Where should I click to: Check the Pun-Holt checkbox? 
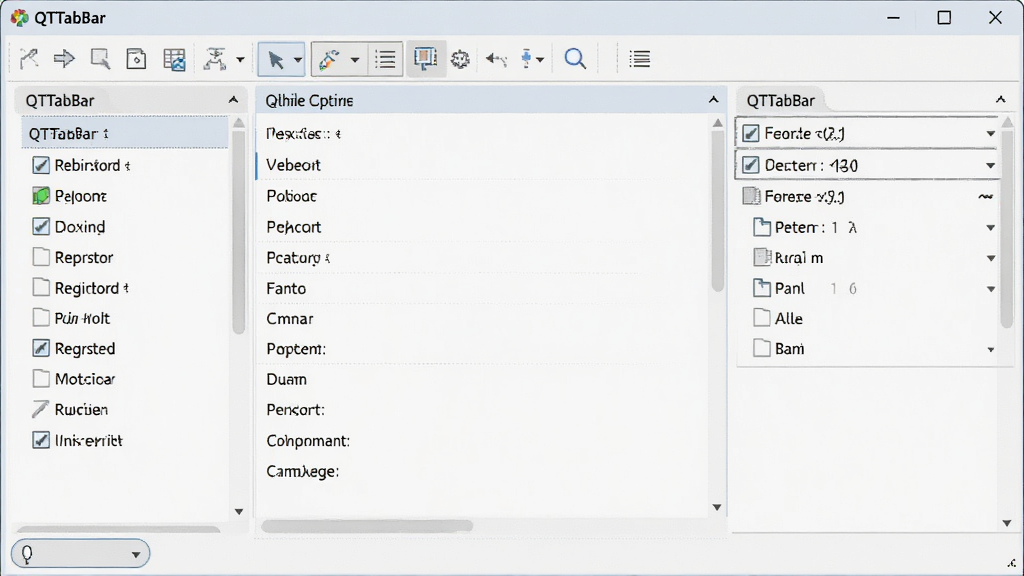point(40,317)
